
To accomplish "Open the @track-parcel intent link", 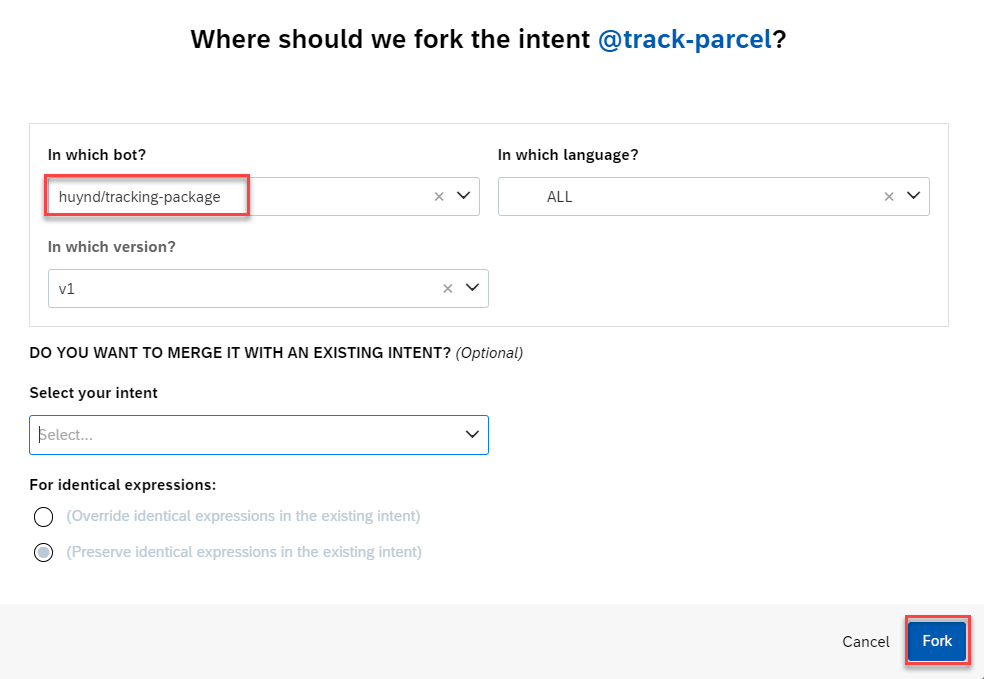I will pyautogui.click(x=684, y=40).
